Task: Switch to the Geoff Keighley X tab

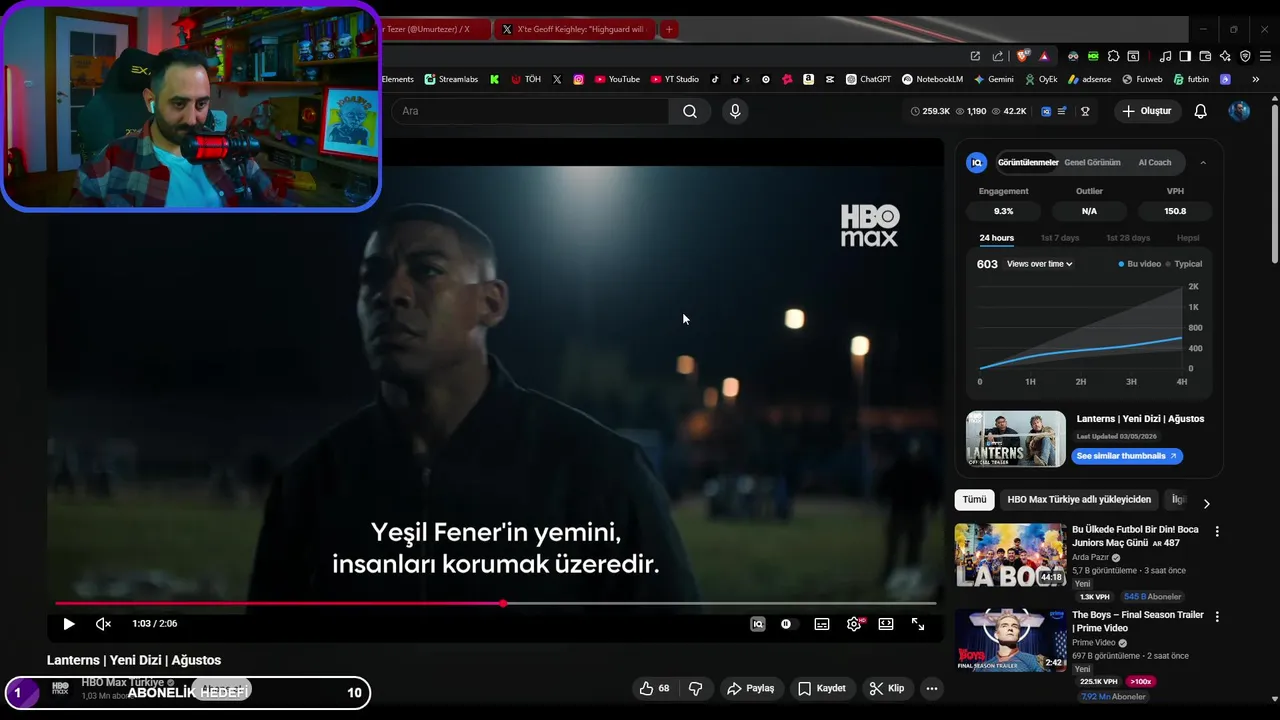Action: point(573,29)
